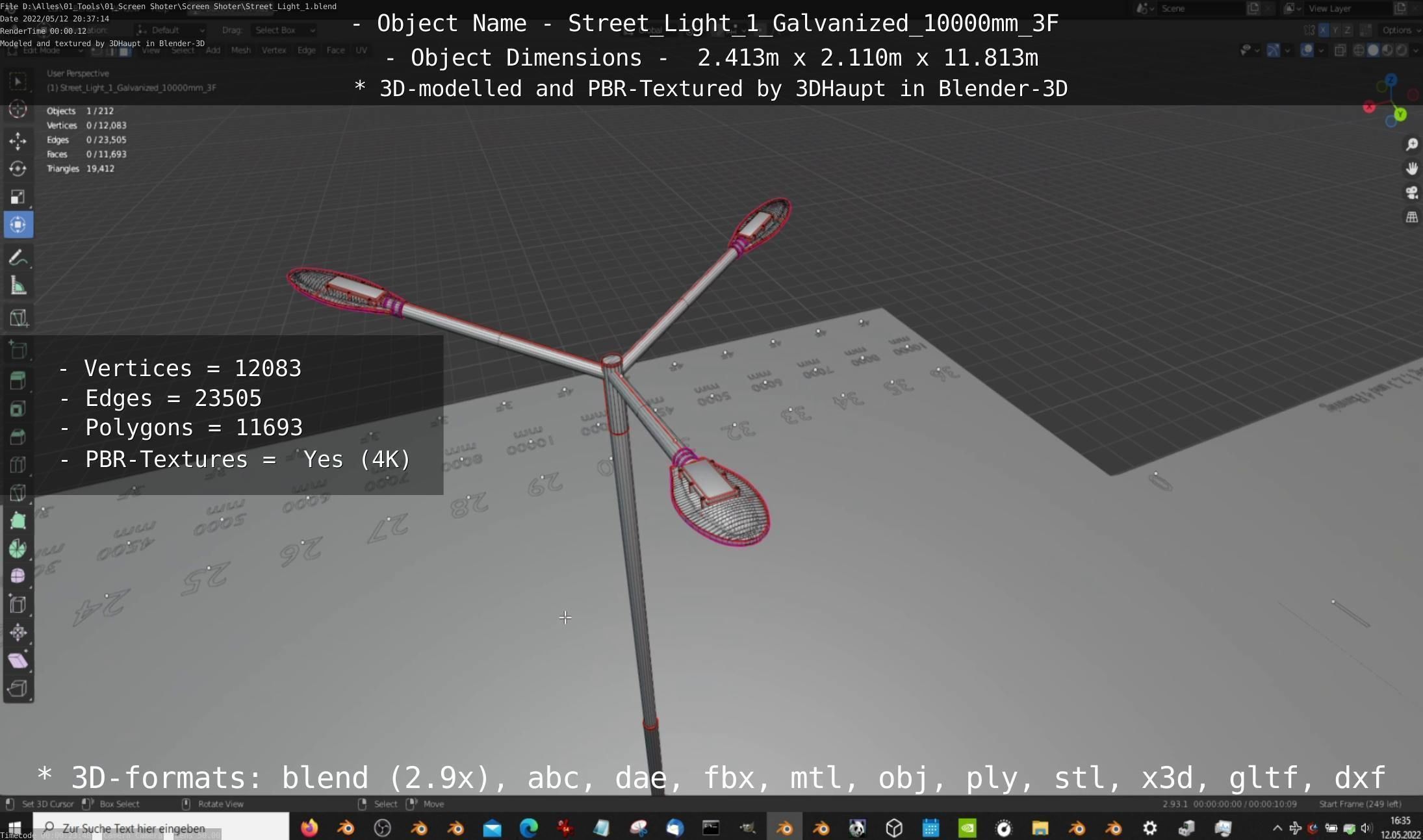Open the scene browse dropdown
Image resolution: width=1423 pixels, height=840 pixels.
(x=1145, y=8)
